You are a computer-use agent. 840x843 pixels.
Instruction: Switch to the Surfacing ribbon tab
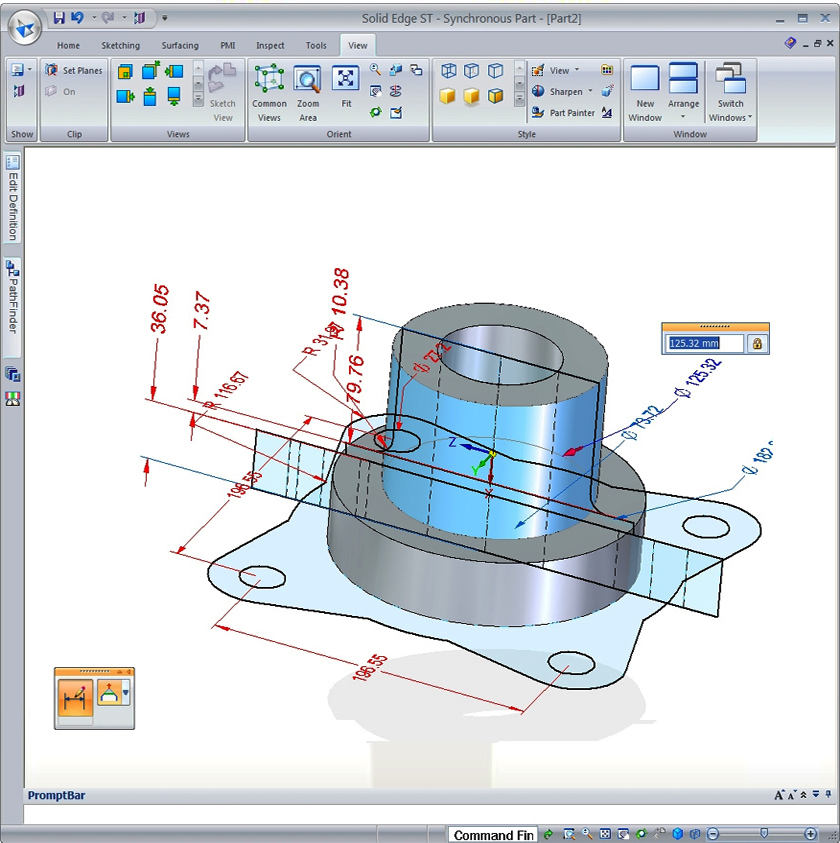[x=180, y=46]
